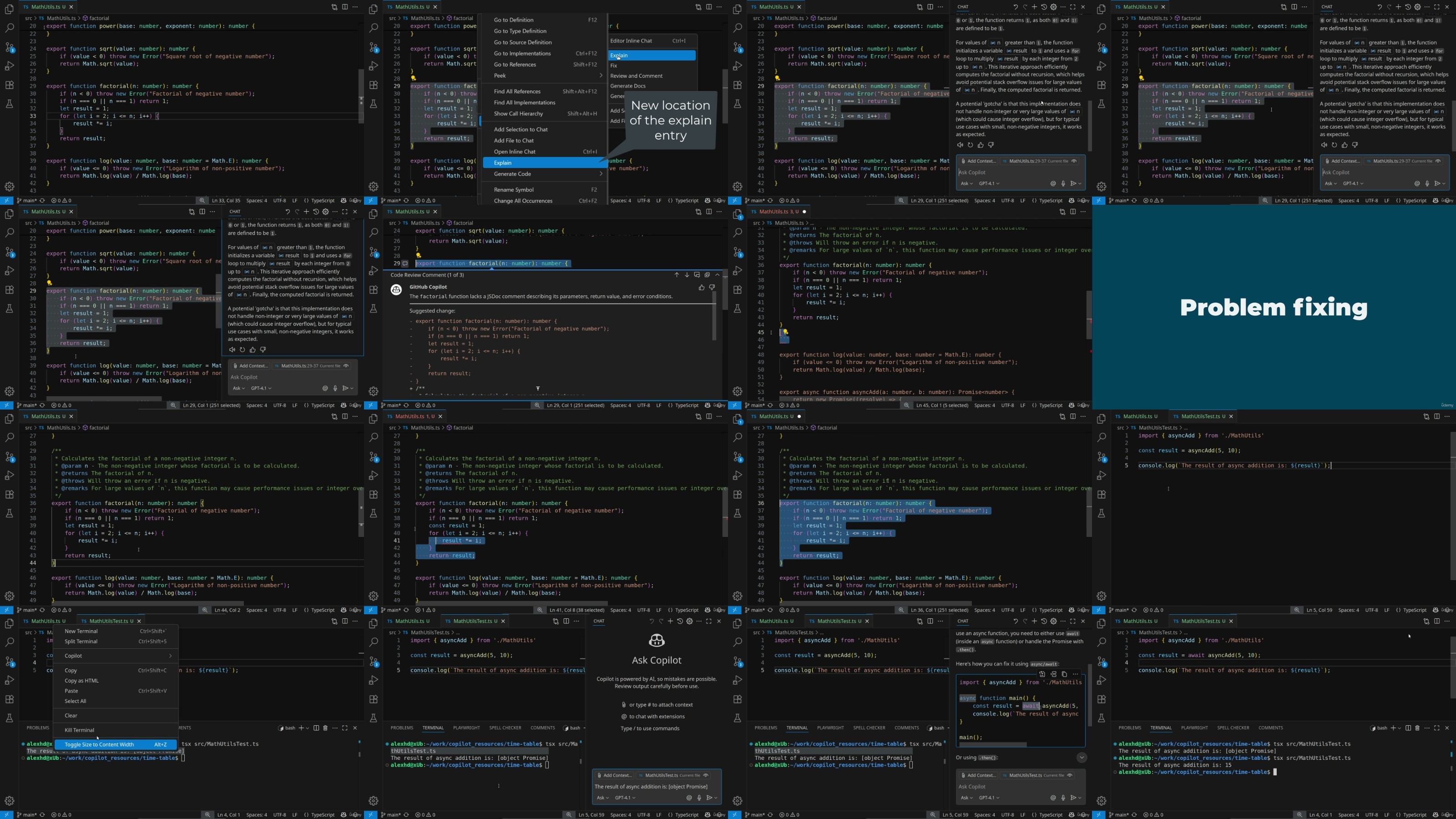
Task: Open gear settings in Ask Copilot welcome CHAT header
Action: coord(690,621)
